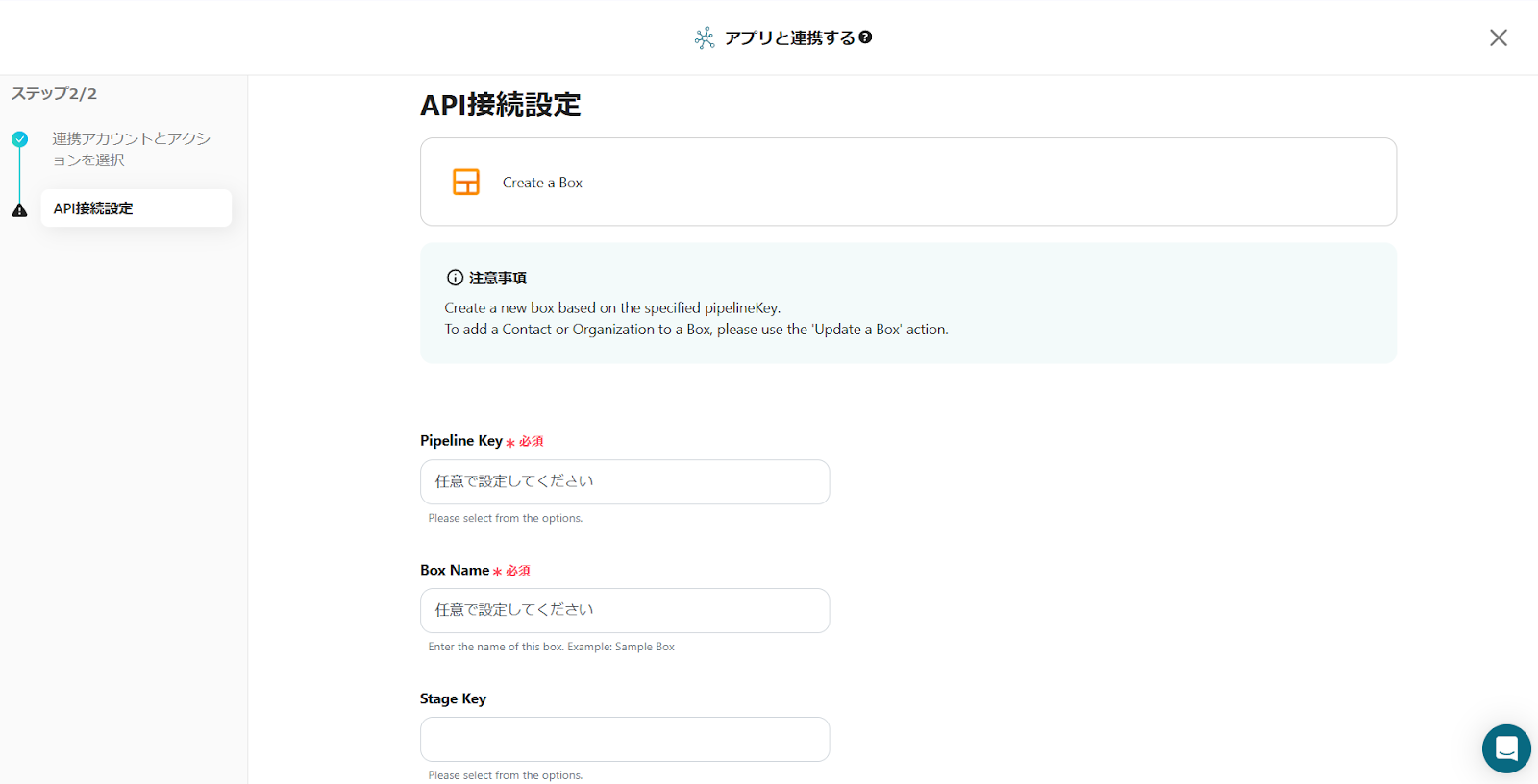Click the ステップ2/2 step indicator text
The height and width of the screenshot is (784, 1538).
click(x=54, y=93)
